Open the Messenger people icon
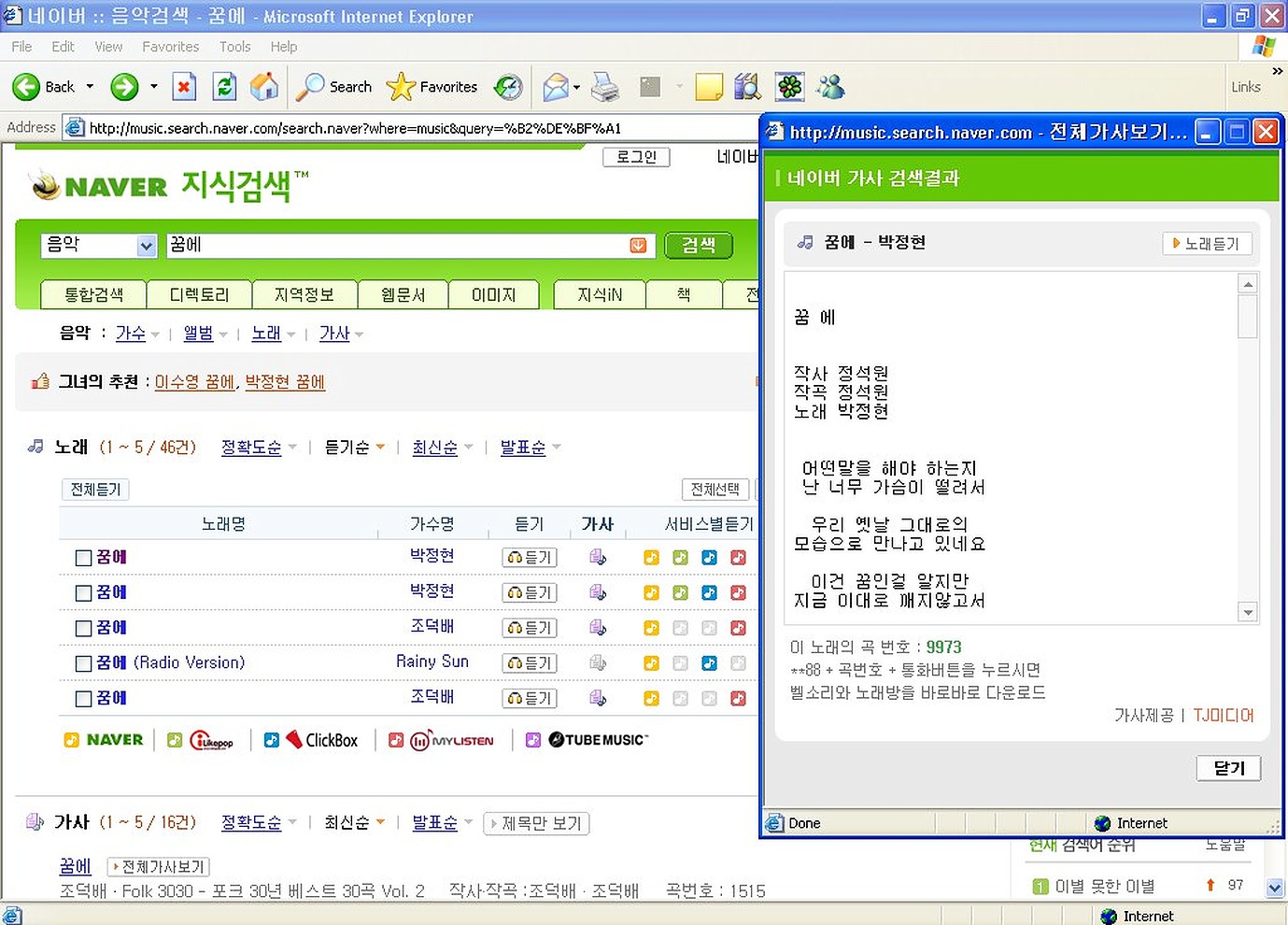1288x925 pixels. point(830,87)
